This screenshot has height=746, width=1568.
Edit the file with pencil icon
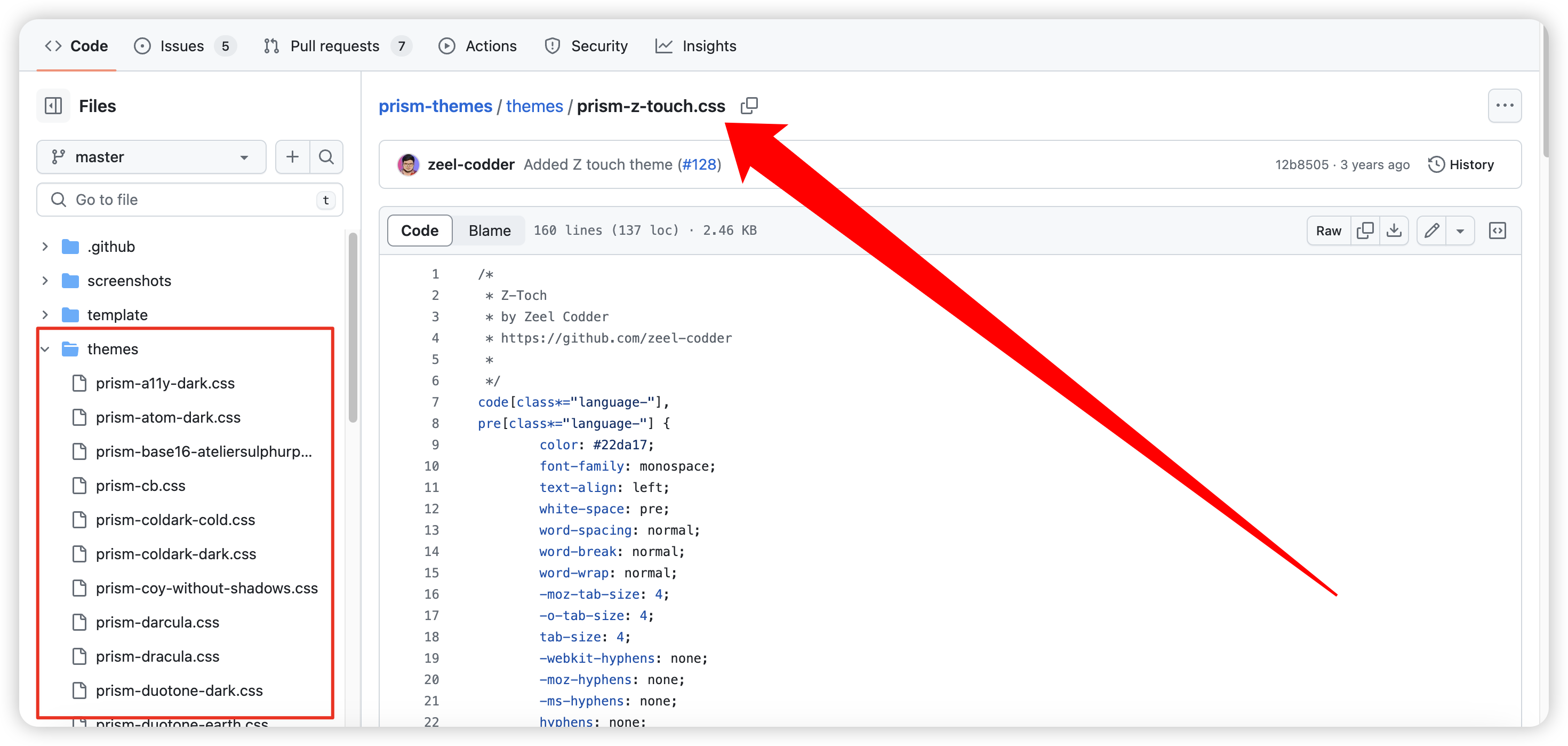tap(1431, 231)
